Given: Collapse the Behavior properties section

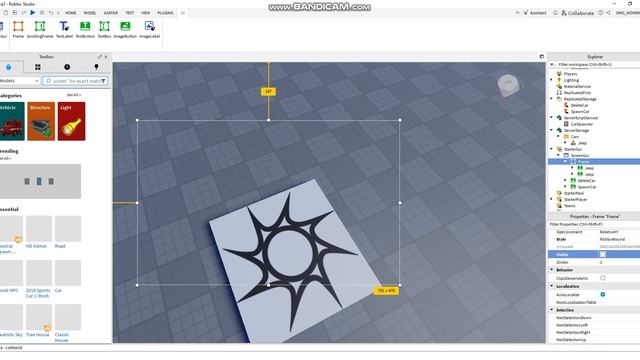Looking at the screenshot, I should click(x=552, y=270).
